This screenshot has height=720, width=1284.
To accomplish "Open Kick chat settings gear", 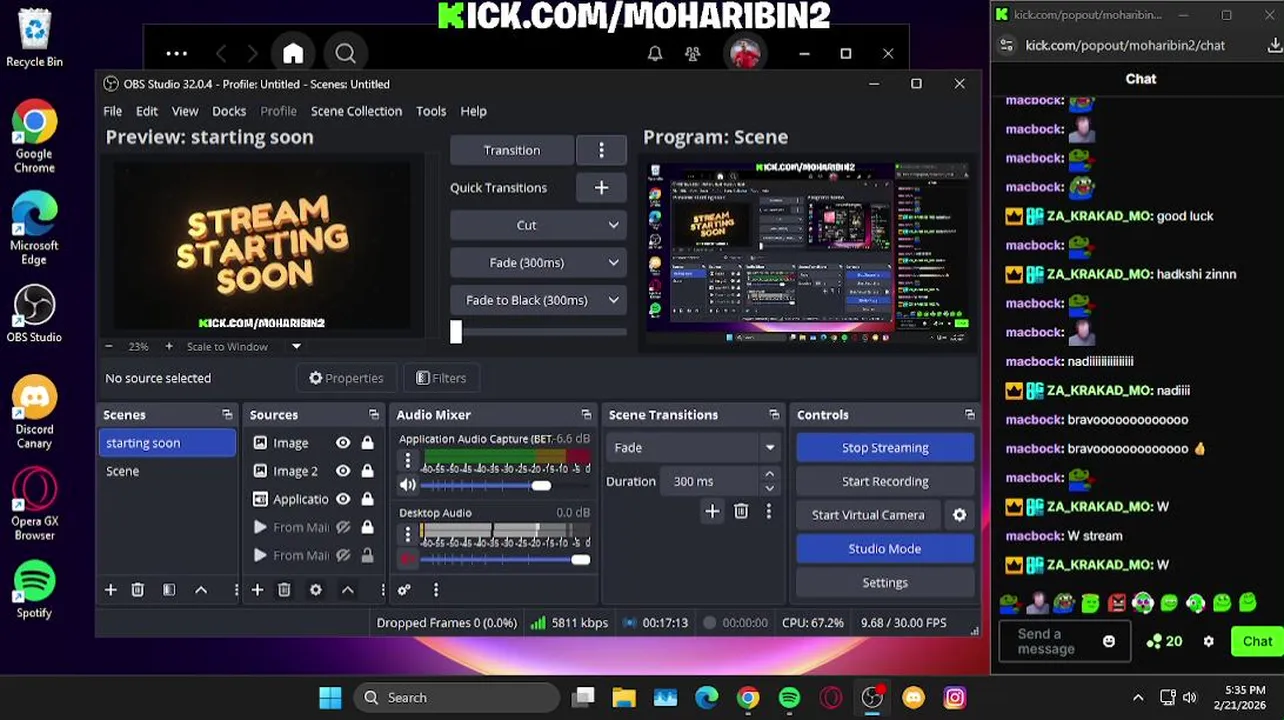I will click(1208, 642).
